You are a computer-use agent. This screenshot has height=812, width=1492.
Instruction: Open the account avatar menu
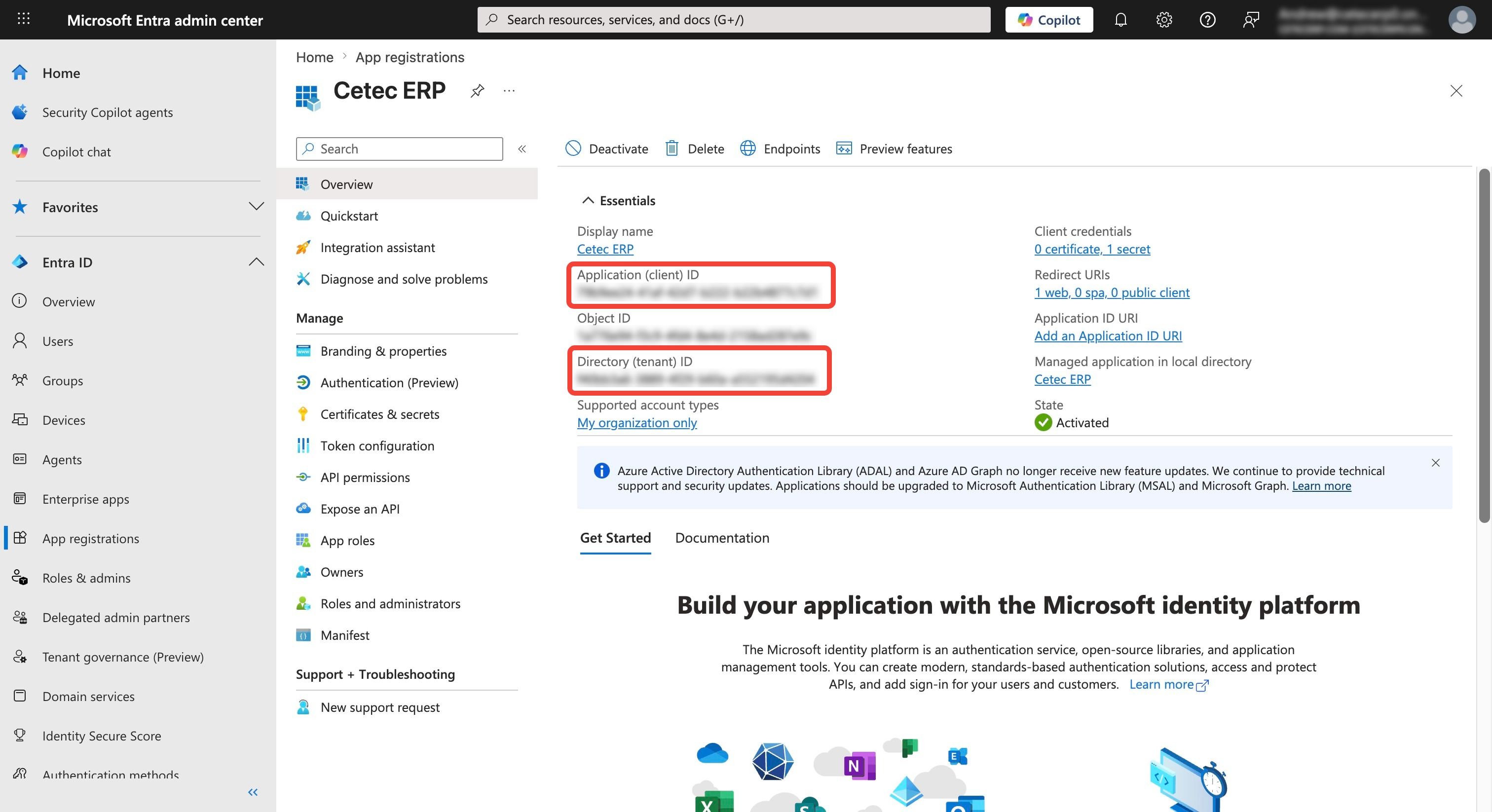click(x=1462, y=20)
